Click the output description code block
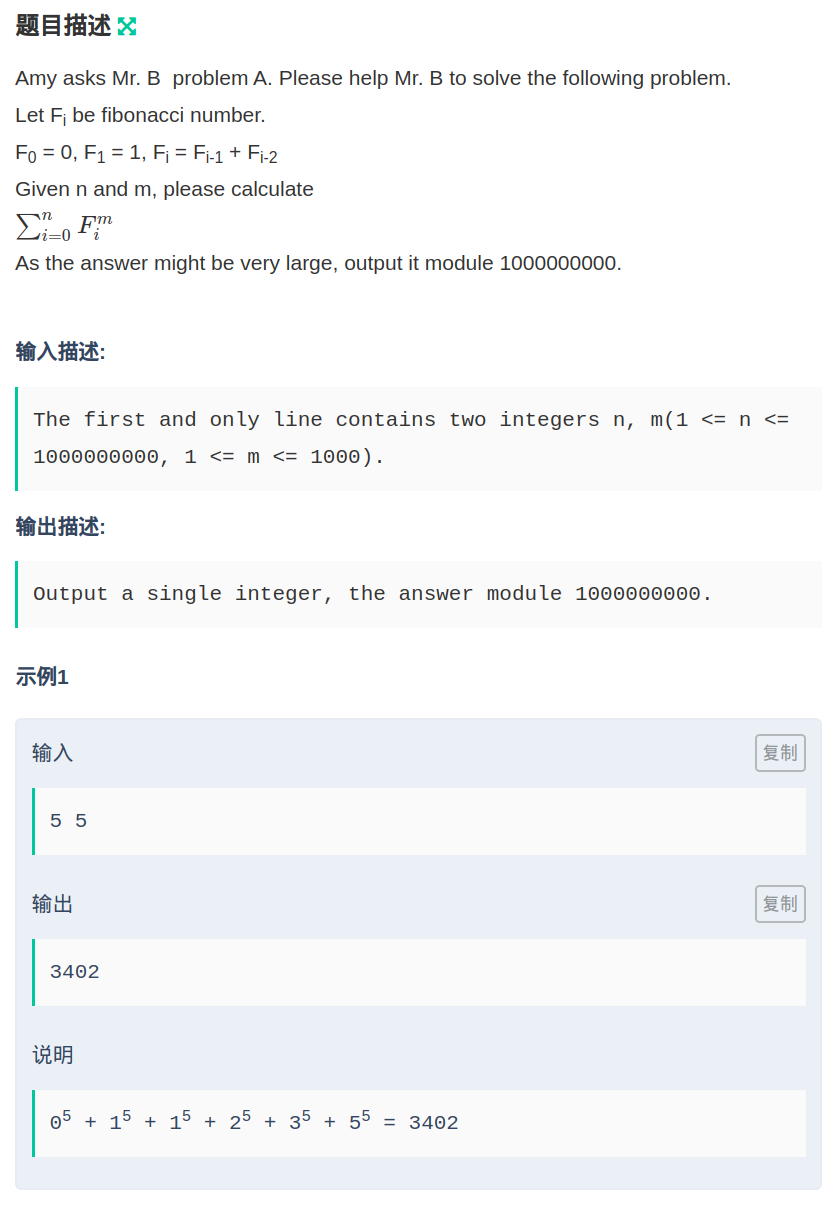The height and width of the screenshot is (1209, 830). pos(372,594)
